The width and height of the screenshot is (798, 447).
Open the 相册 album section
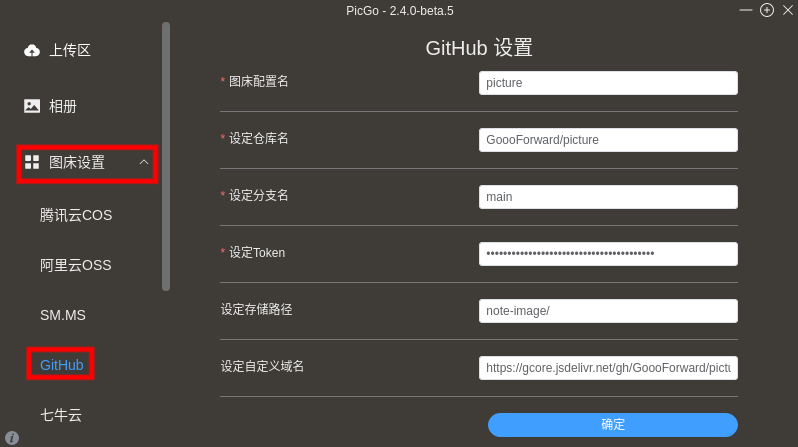pos(63,106)
